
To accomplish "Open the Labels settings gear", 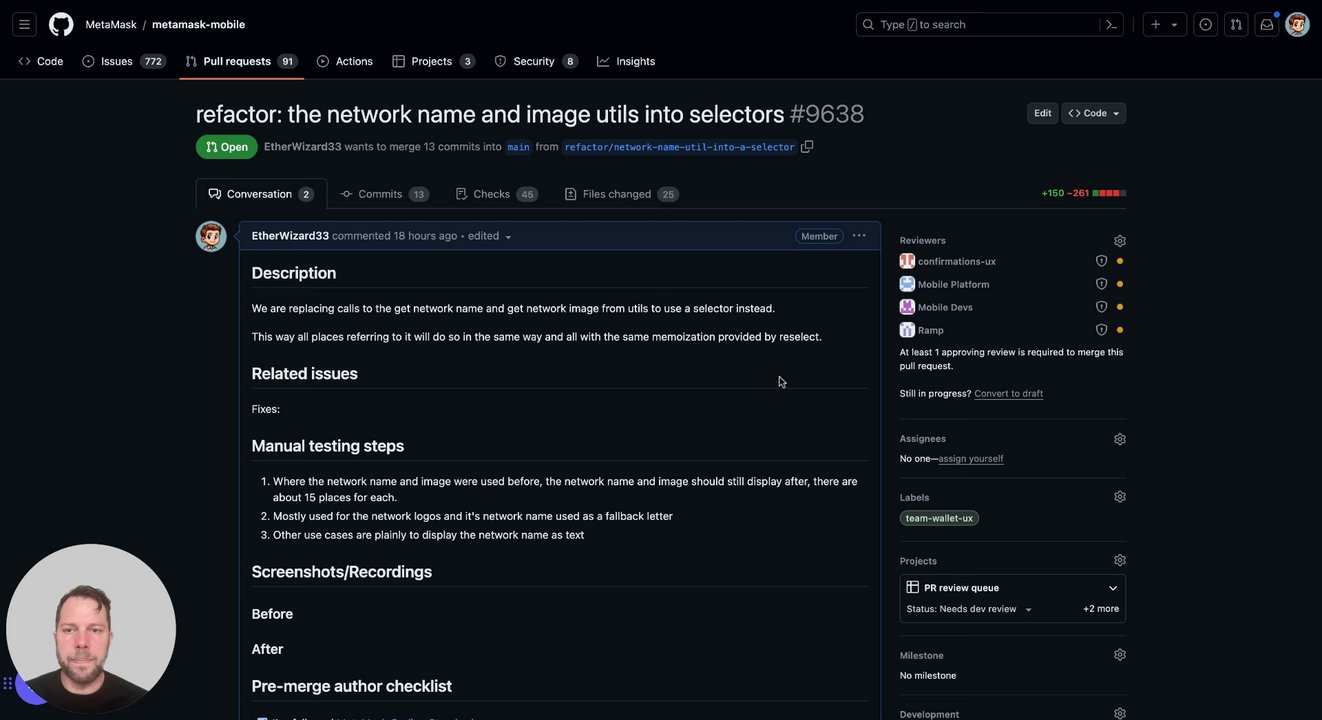I will 1120,497.
